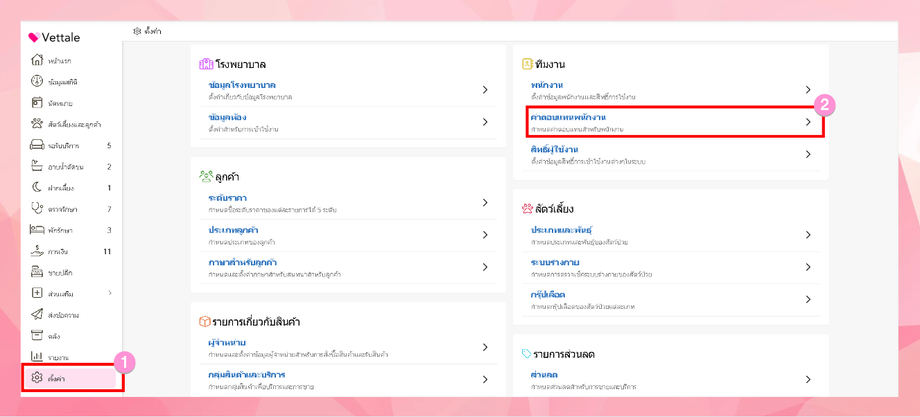Expand the add-ons (ส่วนเสริม) sidebar chevron
The height and width of the screenshot is (417, 920).
110,294
